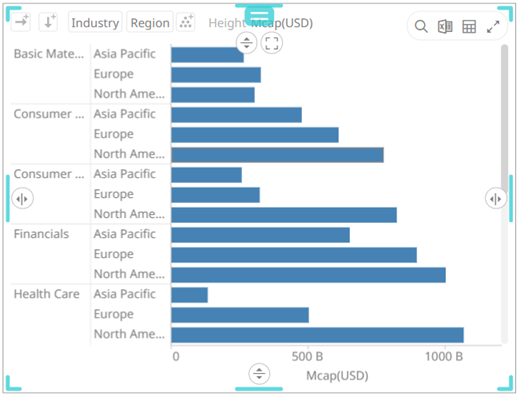Viewport: 520px width, 397px height.
Task: Click the magnifier search icon
Action: point(421,26)
